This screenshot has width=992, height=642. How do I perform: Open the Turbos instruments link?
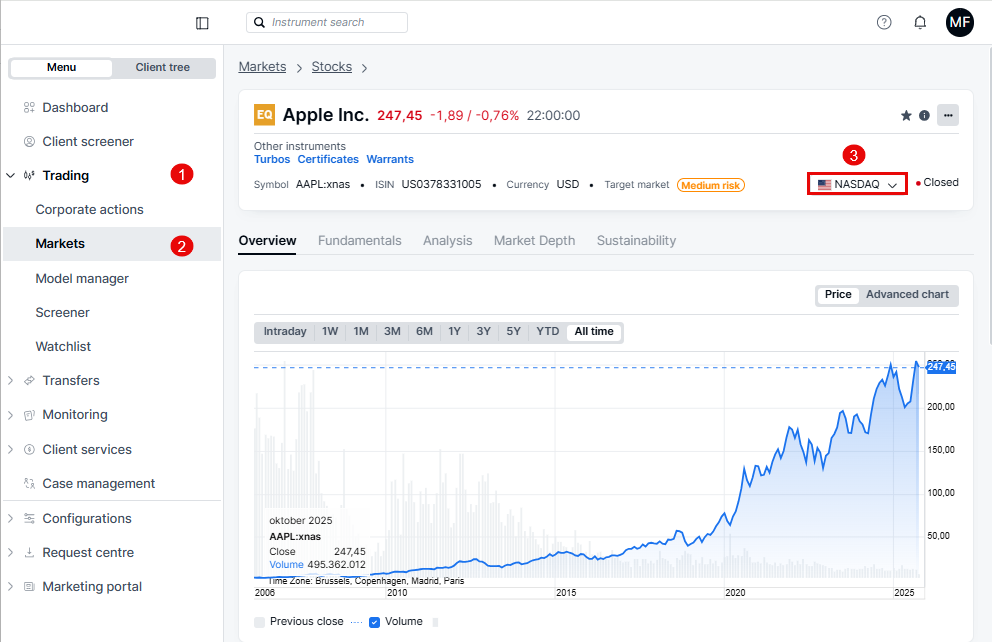[x=272, y=160]
